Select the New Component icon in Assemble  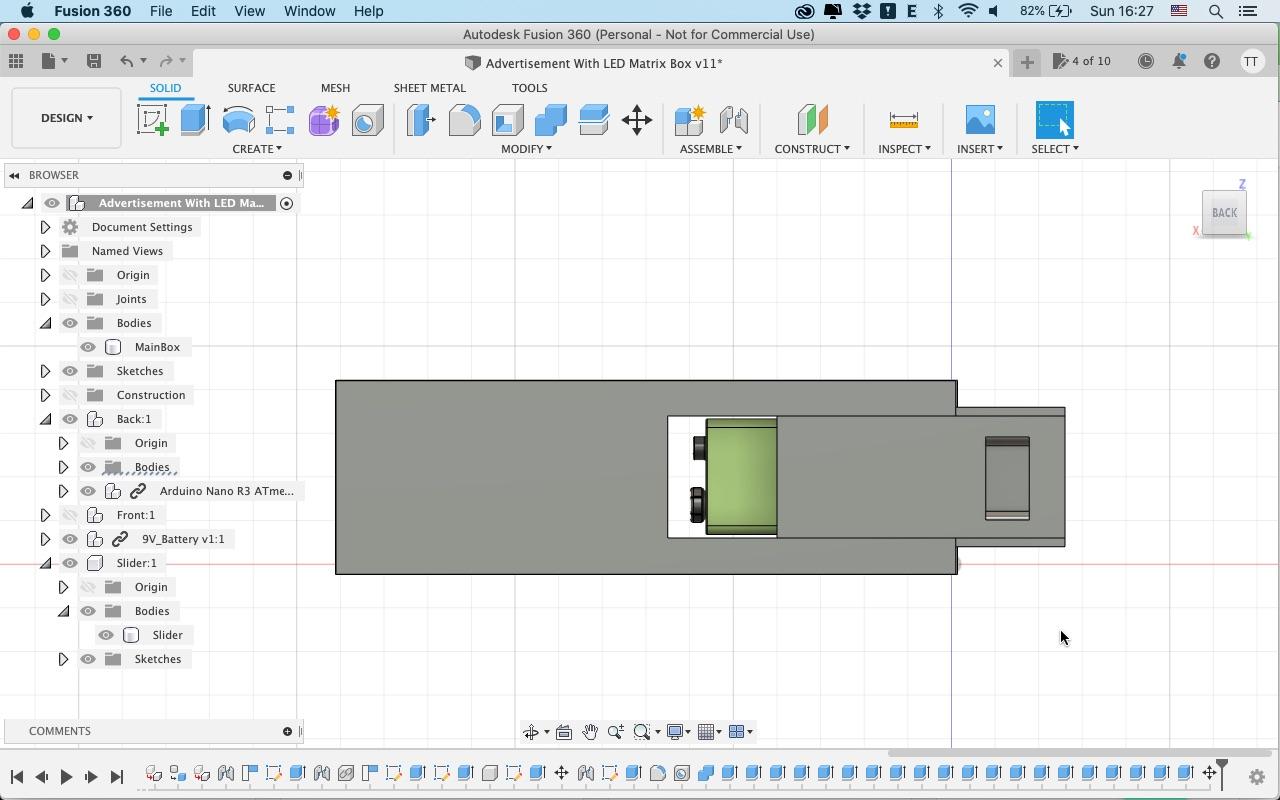690,120
